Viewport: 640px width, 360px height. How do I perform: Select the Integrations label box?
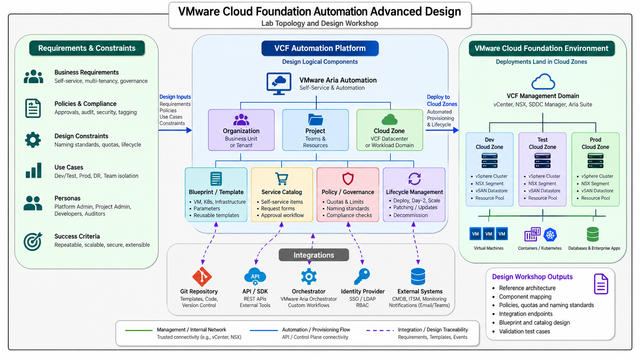[x=314, y=255]
